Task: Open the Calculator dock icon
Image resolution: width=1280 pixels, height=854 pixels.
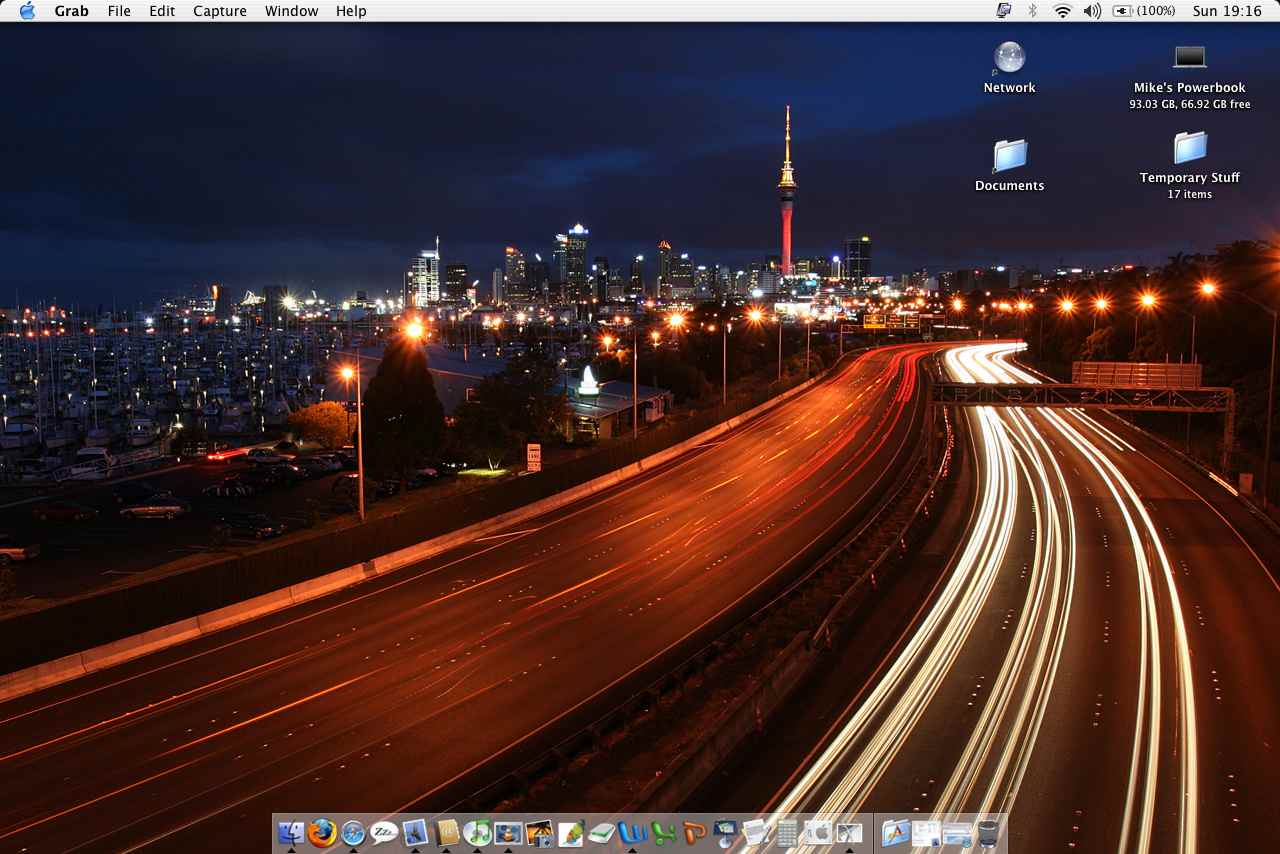Action: click(x=787, y=832)
